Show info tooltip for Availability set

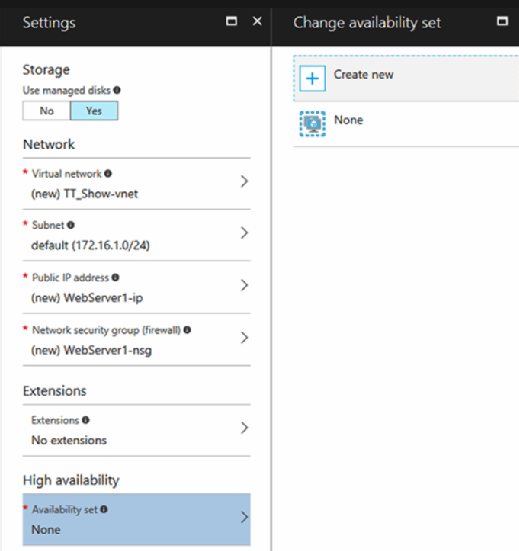[x=104, y=509]
